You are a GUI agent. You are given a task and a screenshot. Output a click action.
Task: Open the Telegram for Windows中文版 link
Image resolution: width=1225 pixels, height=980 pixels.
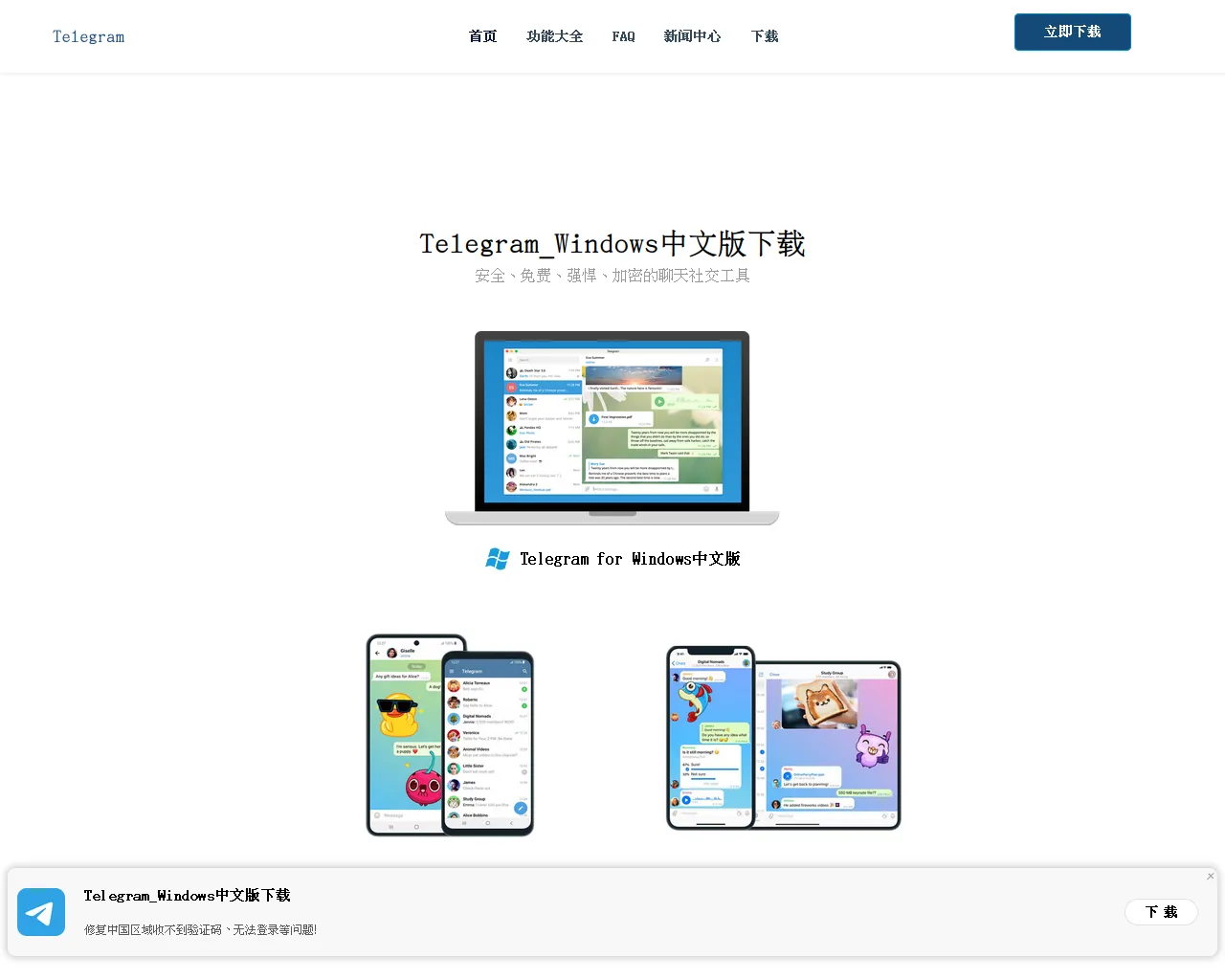[630, 559]
